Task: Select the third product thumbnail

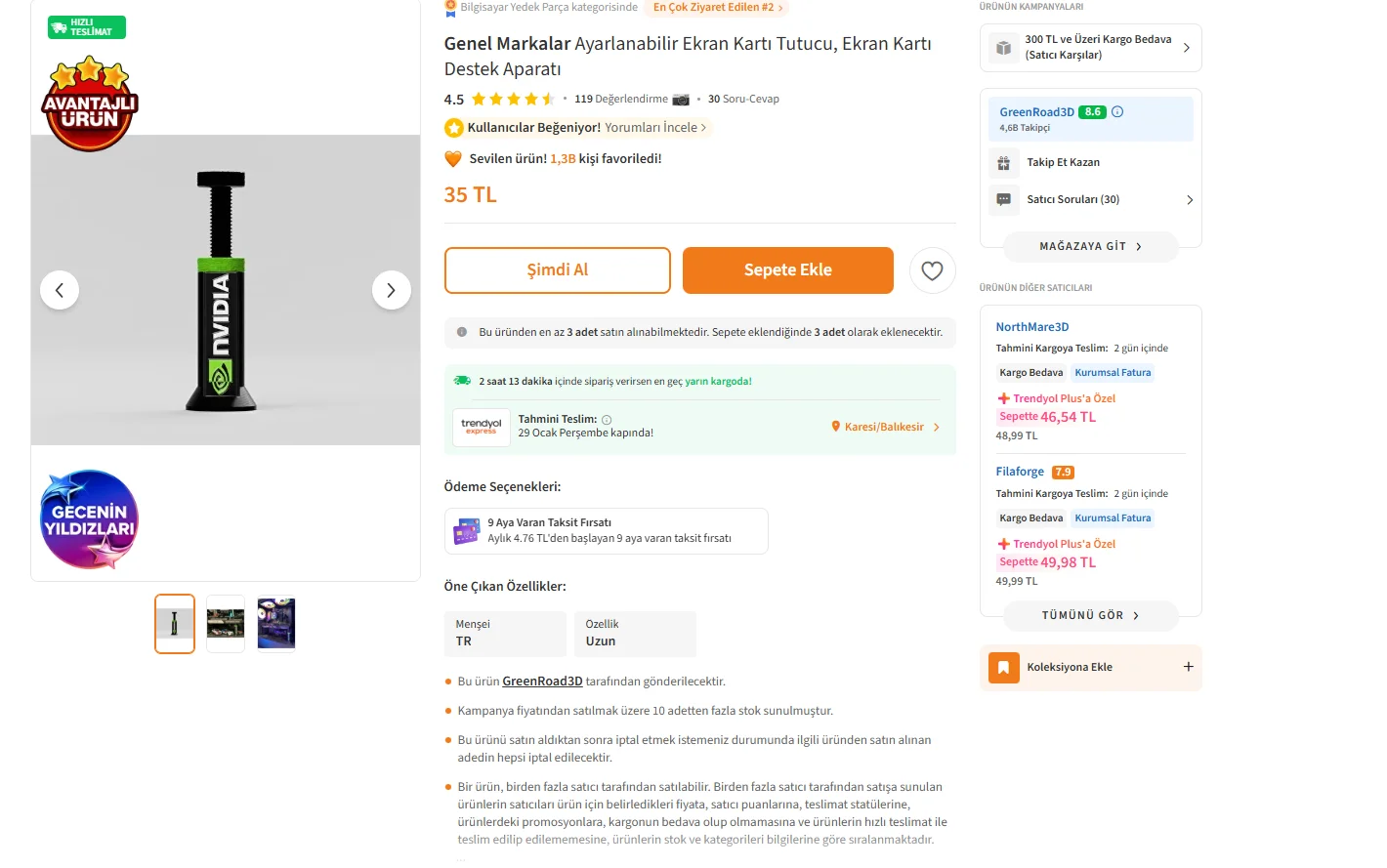Action: [x=276, y=624]
